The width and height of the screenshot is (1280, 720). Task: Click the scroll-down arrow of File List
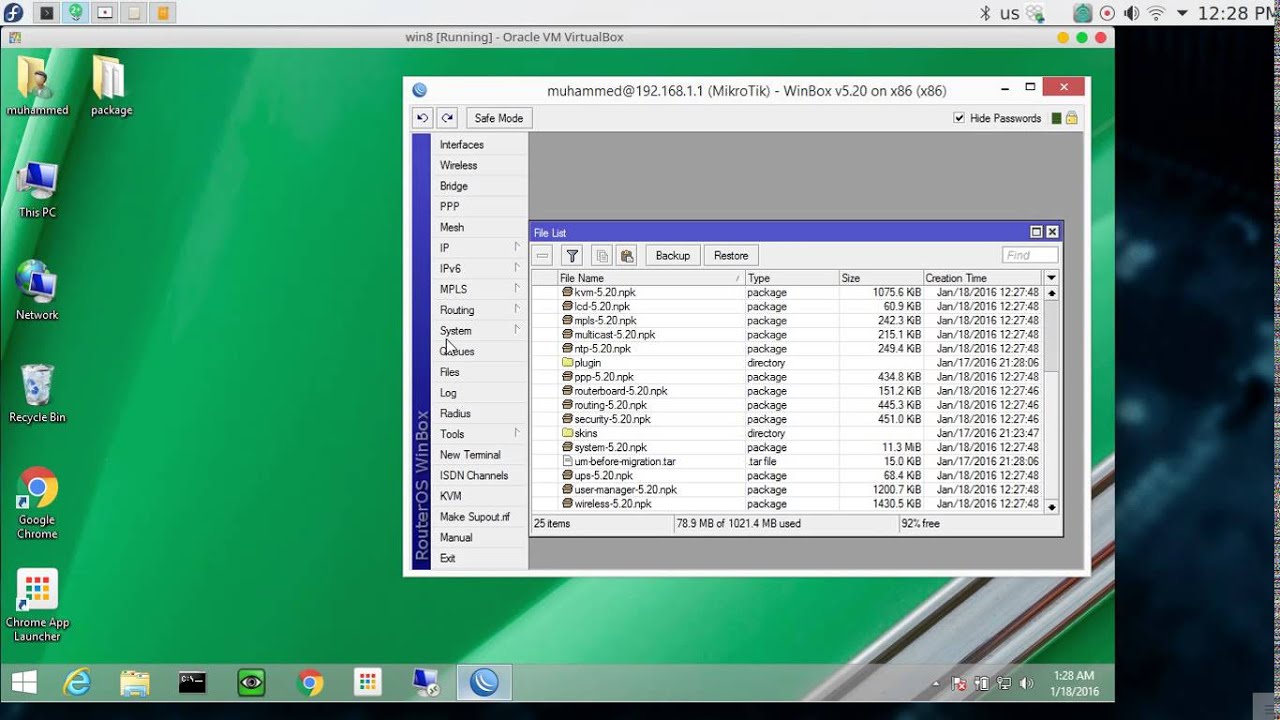[x=1051, y=507]
